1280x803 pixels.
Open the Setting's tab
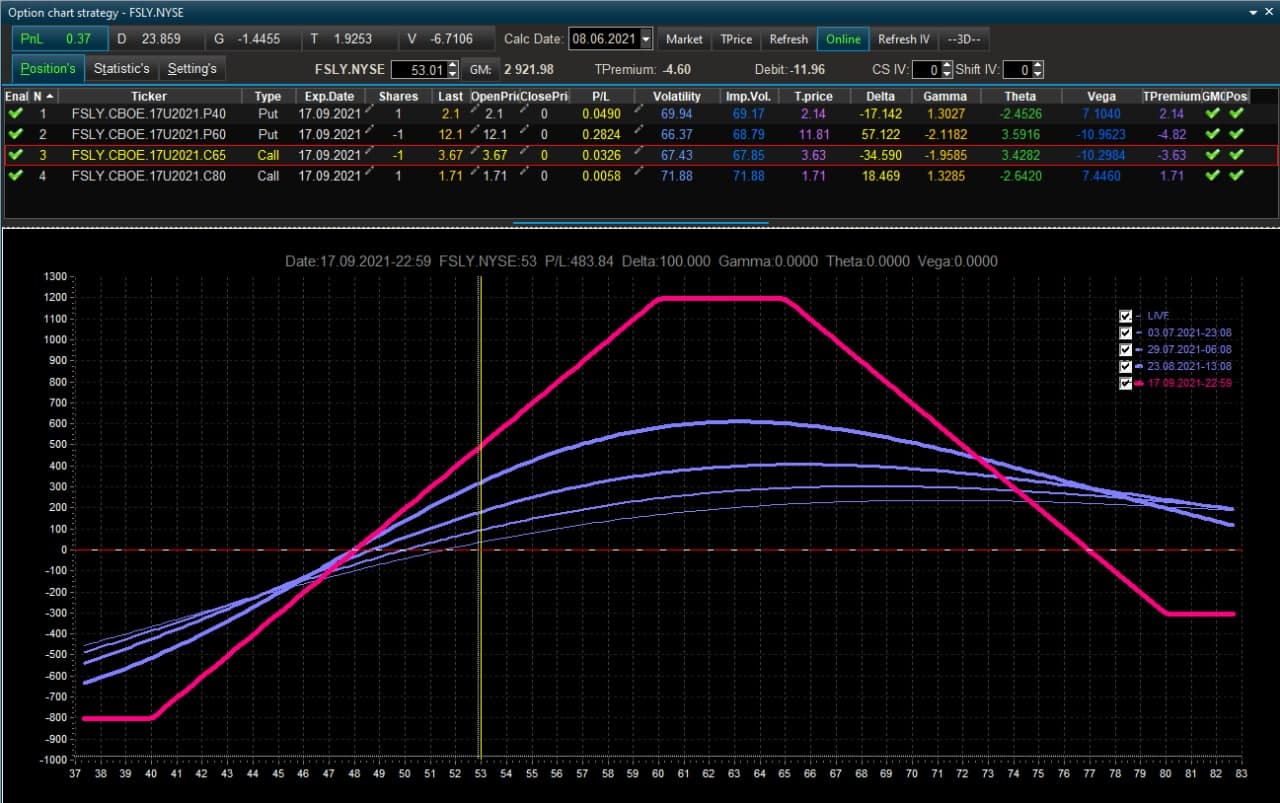point(192,69)
